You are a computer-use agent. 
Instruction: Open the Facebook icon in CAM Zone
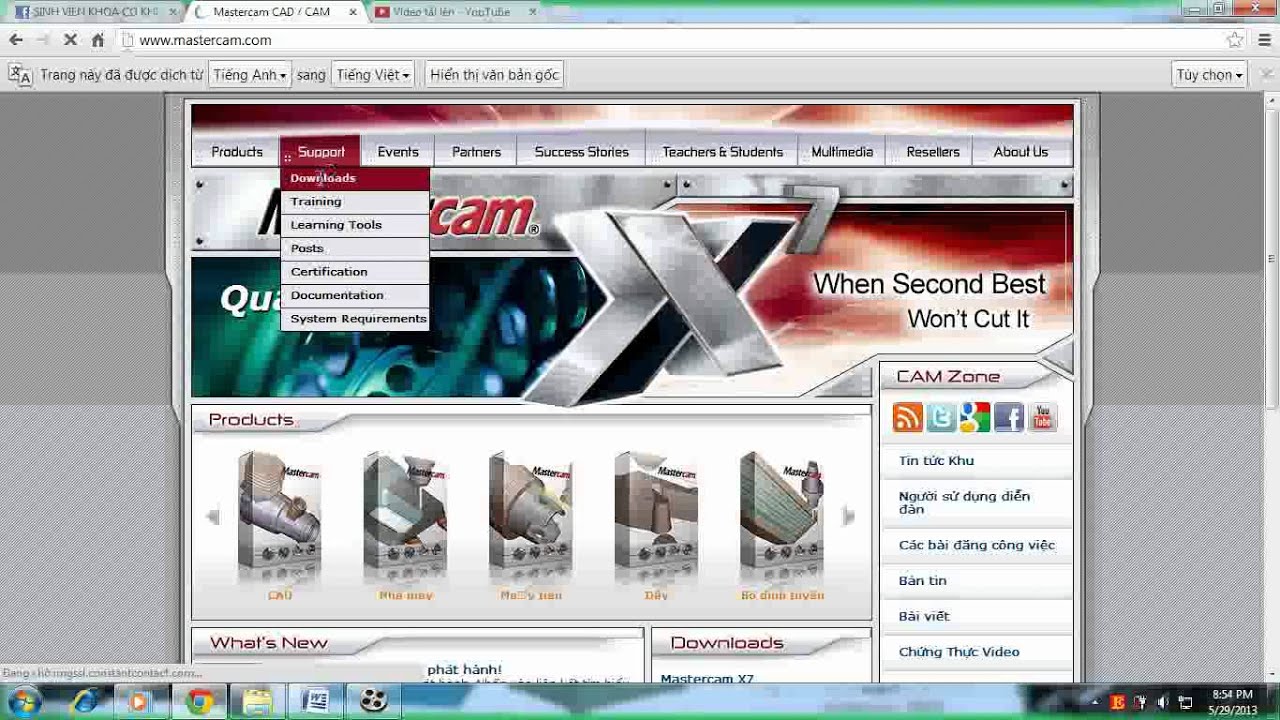(x=1009, y=417)
